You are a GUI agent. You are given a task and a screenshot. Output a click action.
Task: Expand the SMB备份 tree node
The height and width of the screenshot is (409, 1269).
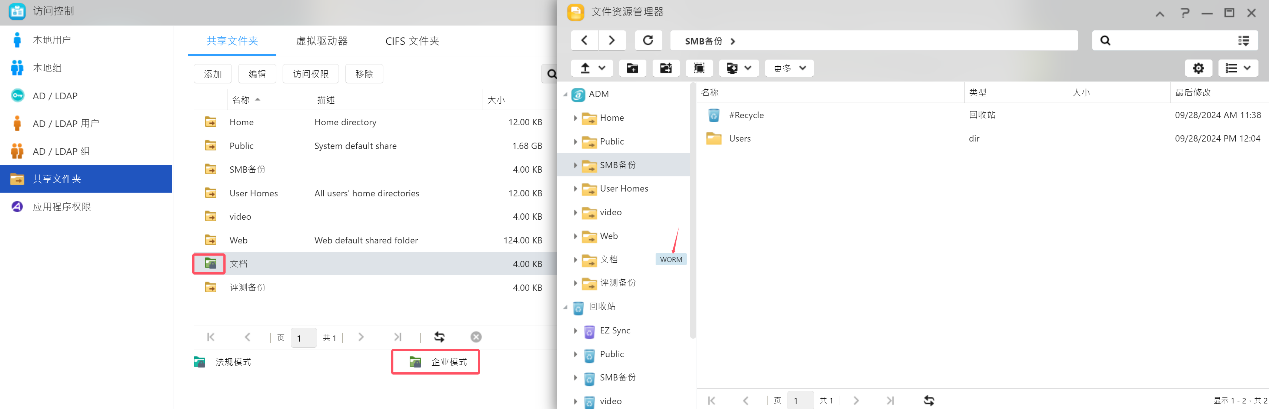(x=576, y=165)
